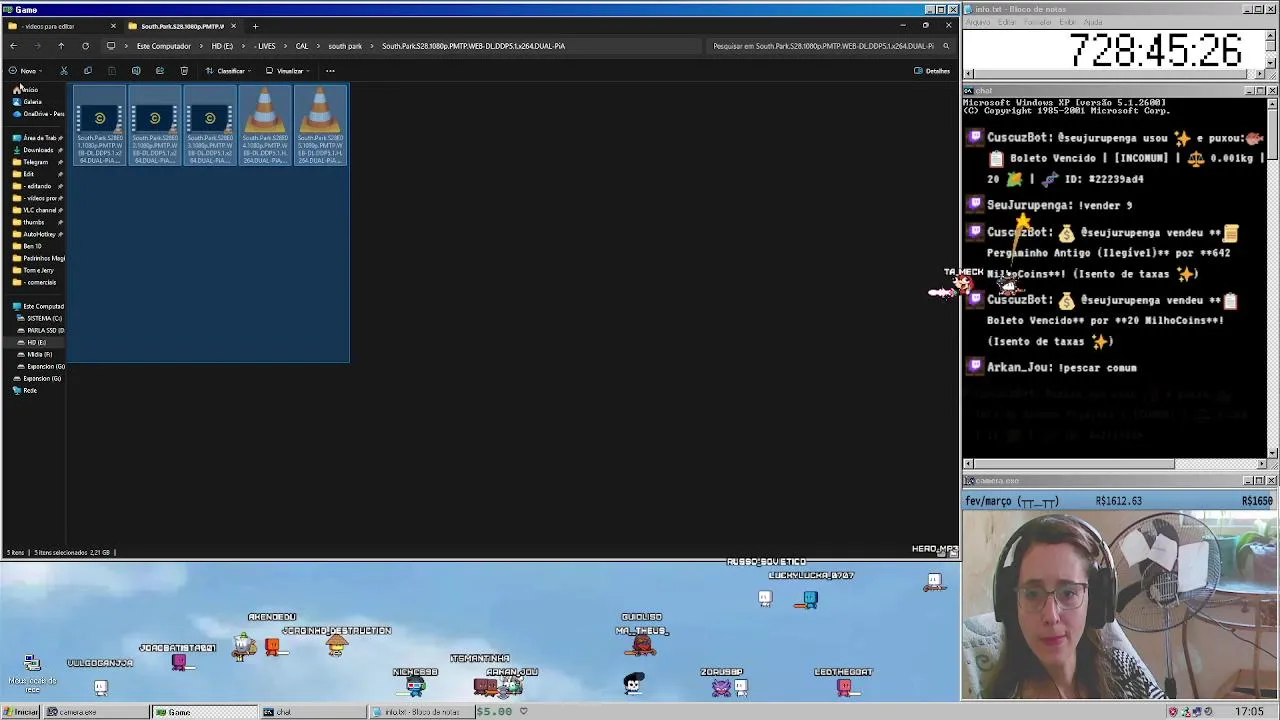Click the monitor icon at breadcrumb start
The height and width of the screenshot is (720, 1280).
111,46
